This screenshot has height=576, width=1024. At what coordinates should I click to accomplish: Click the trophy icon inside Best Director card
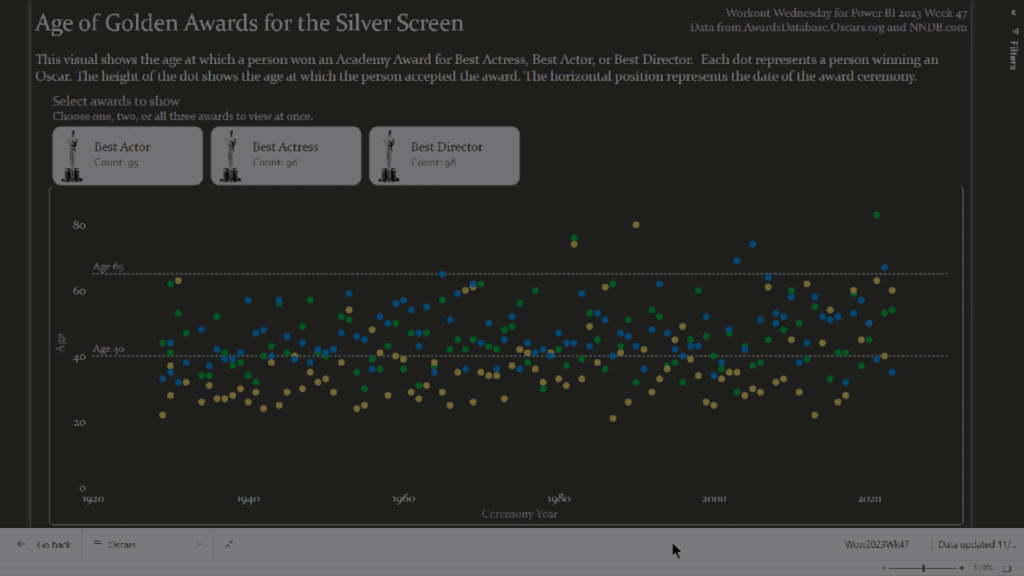click(387, 155)
